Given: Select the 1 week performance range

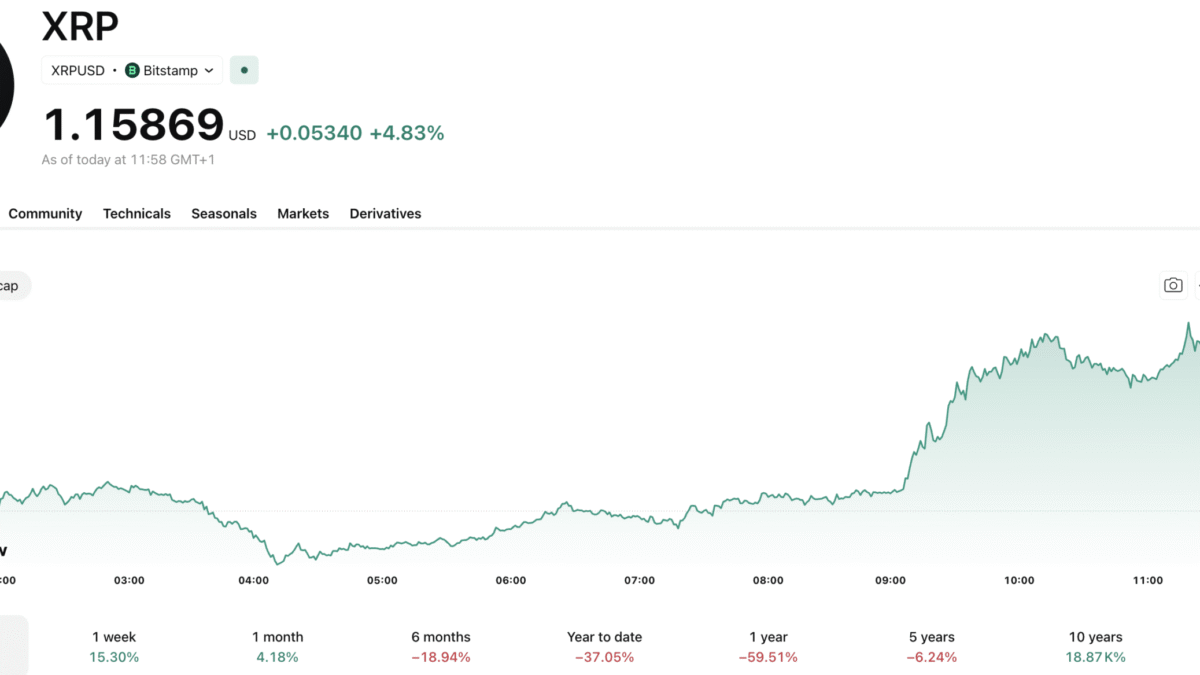Looking at the screenshot, I should coord(114,647).
